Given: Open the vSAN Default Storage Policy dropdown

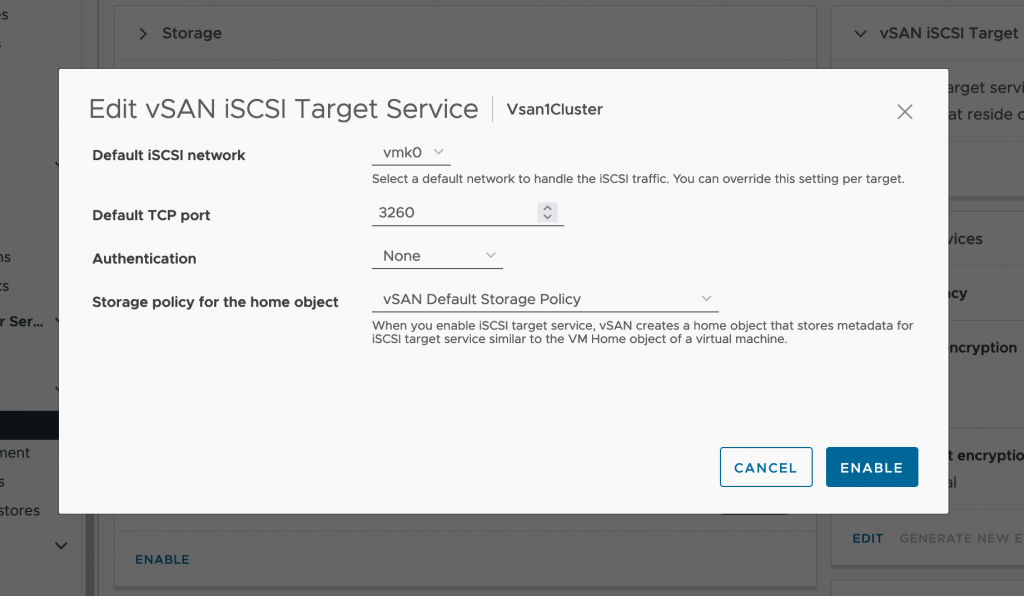Looking at the screenshot, I should [x=545, y=299].
